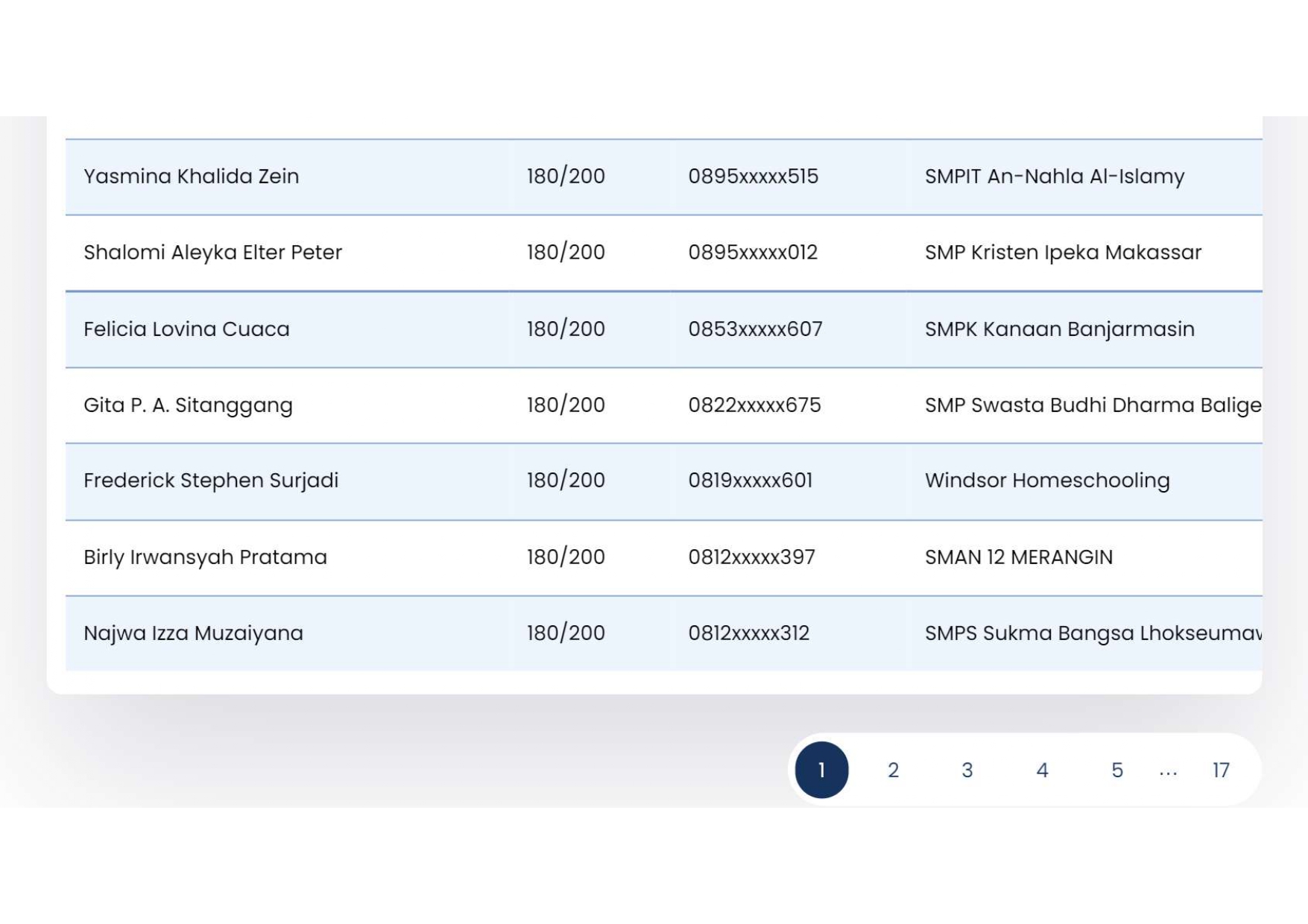
Task: Select name Felicia Lovina Cuaca
Action: point(186,329)
